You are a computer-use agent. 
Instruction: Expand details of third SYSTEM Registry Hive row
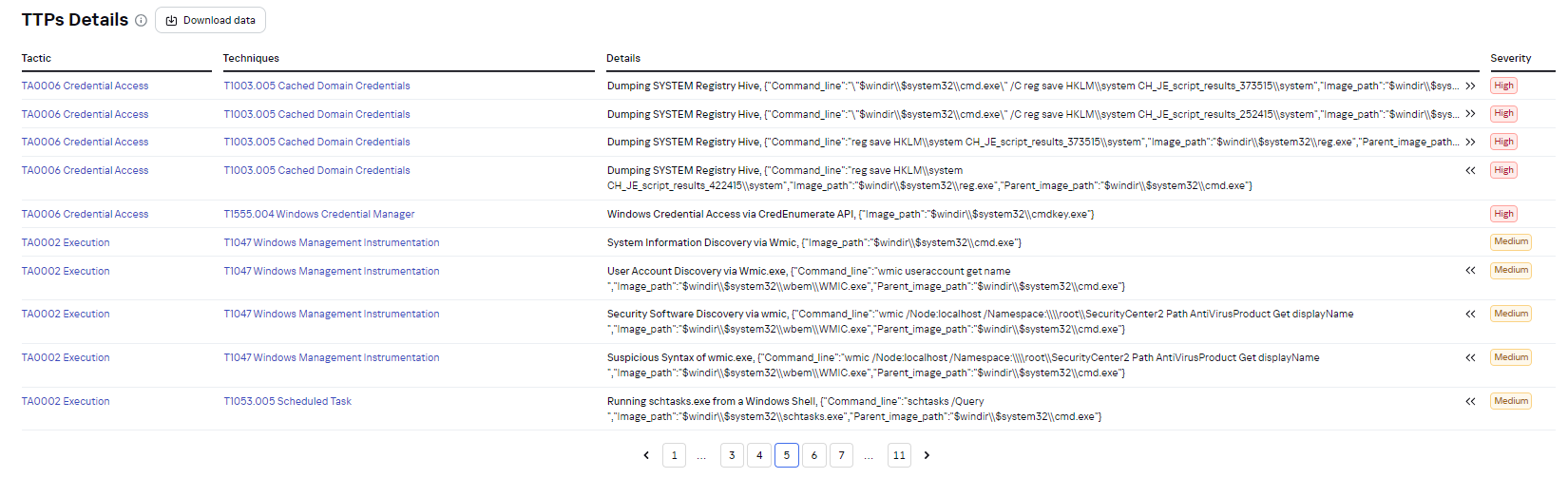pyautogui.click(x=1470, y=142)
